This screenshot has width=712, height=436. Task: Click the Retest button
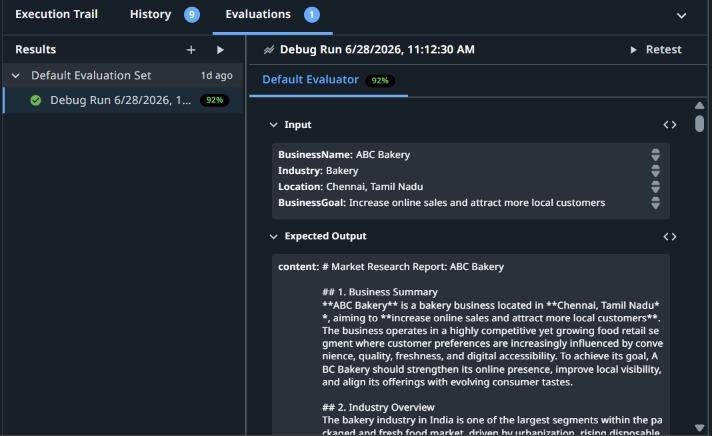click(x=656, y=50)
